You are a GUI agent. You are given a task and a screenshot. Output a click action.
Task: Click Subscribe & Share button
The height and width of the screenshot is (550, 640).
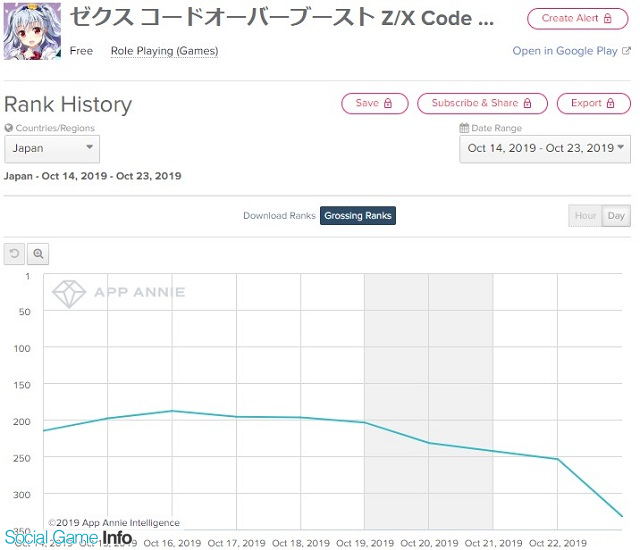click(482, 103)
